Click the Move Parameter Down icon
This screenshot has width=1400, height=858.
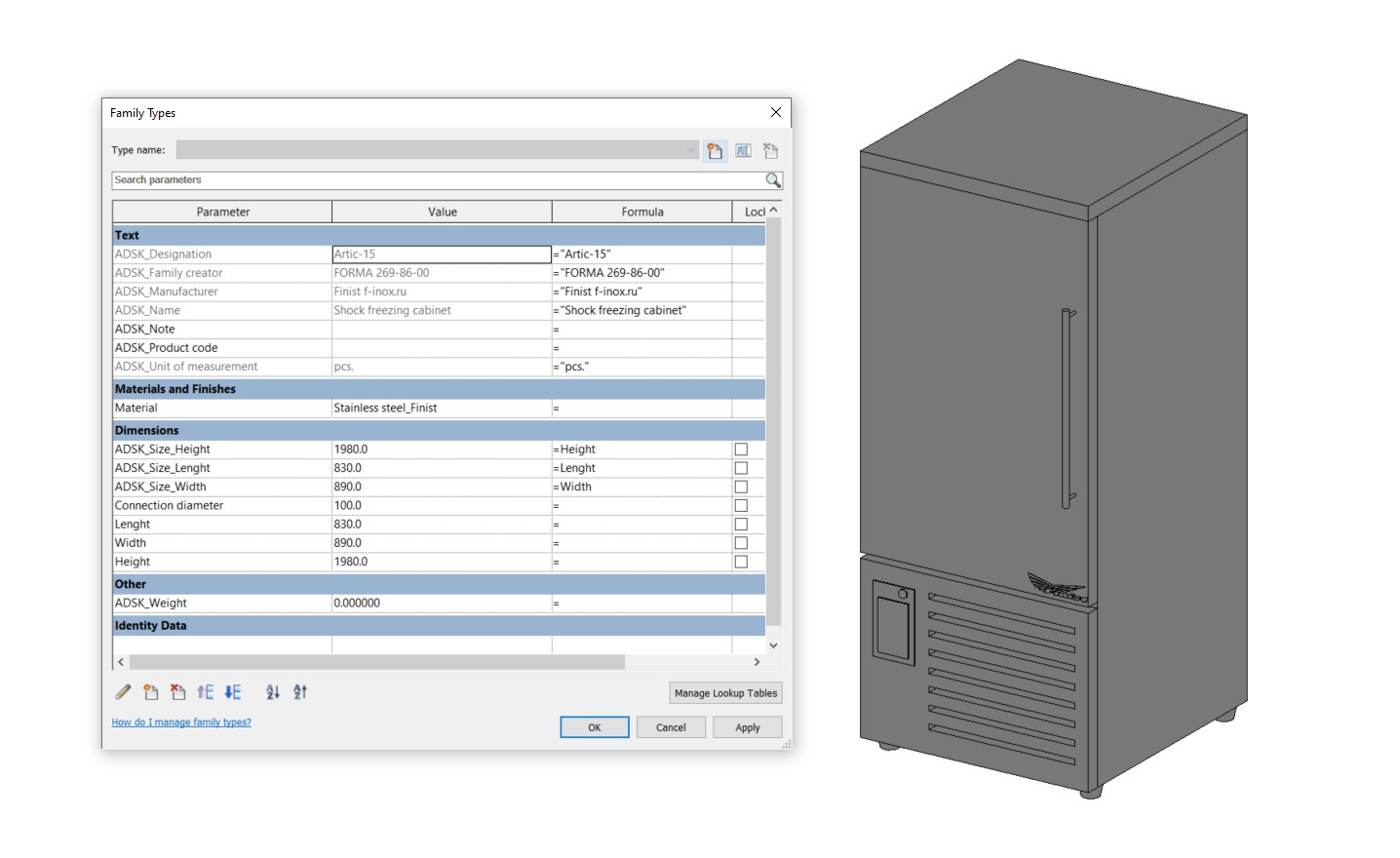(232, 692)
